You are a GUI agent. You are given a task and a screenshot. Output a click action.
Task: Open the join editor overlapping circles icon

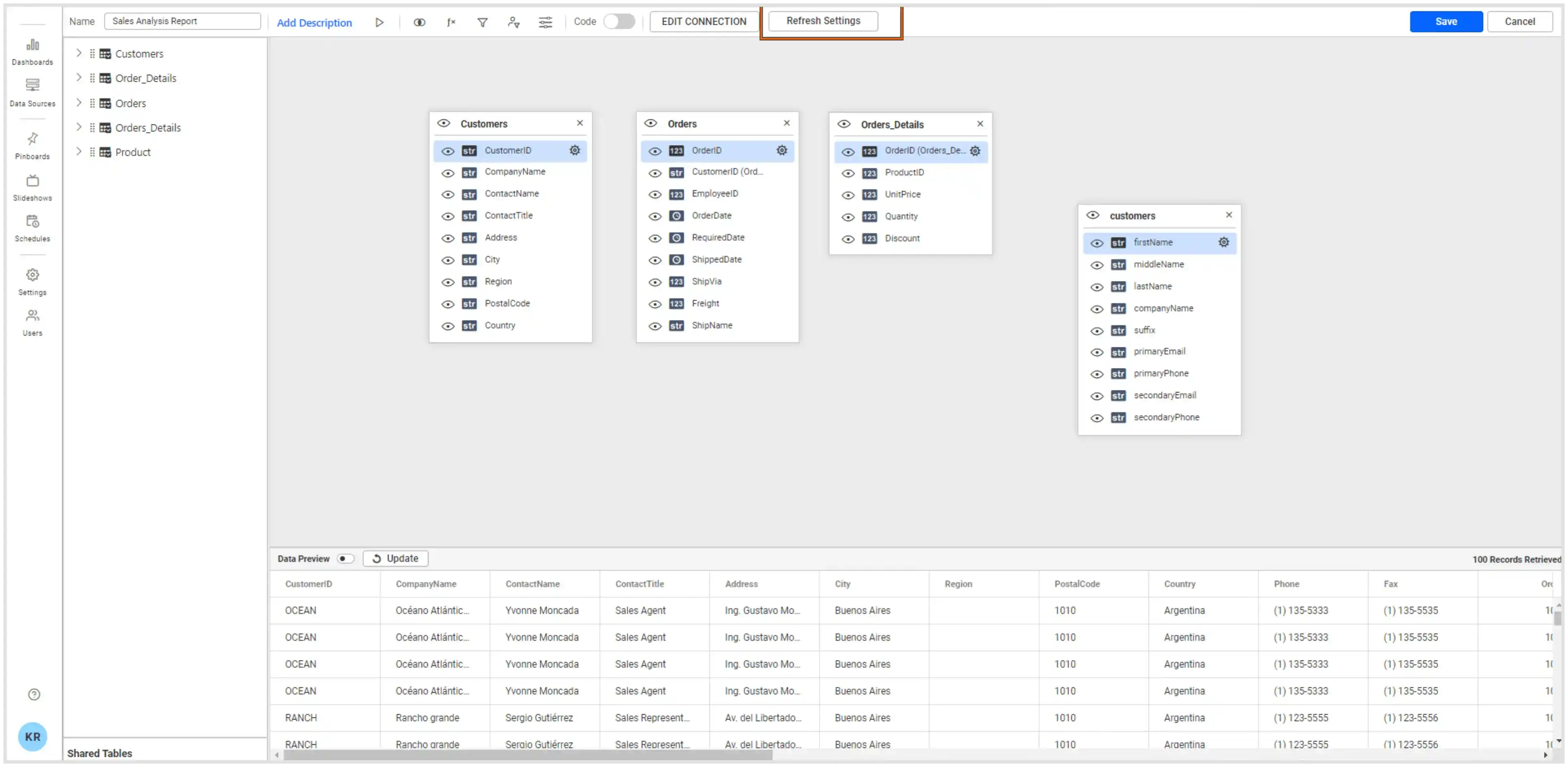[419, 22]
